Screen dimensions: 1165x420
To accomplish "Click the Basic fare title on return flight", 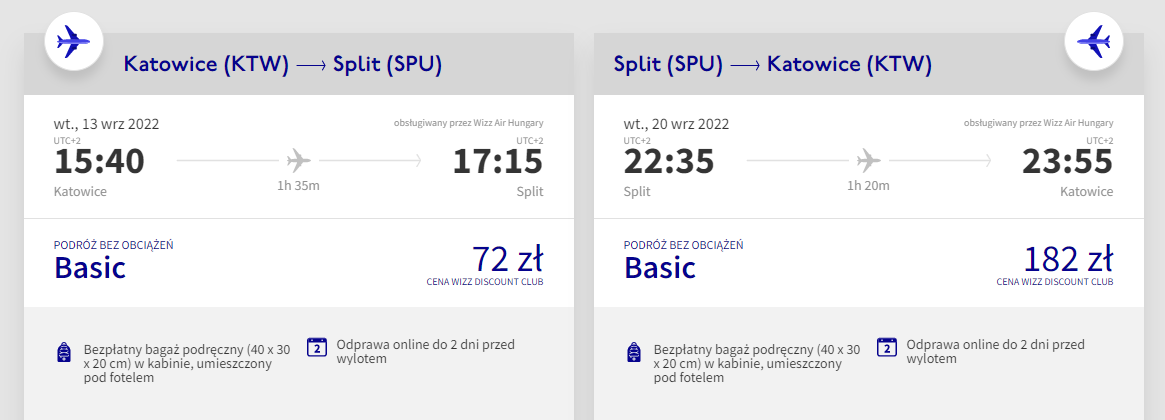I will click(660, 267).
